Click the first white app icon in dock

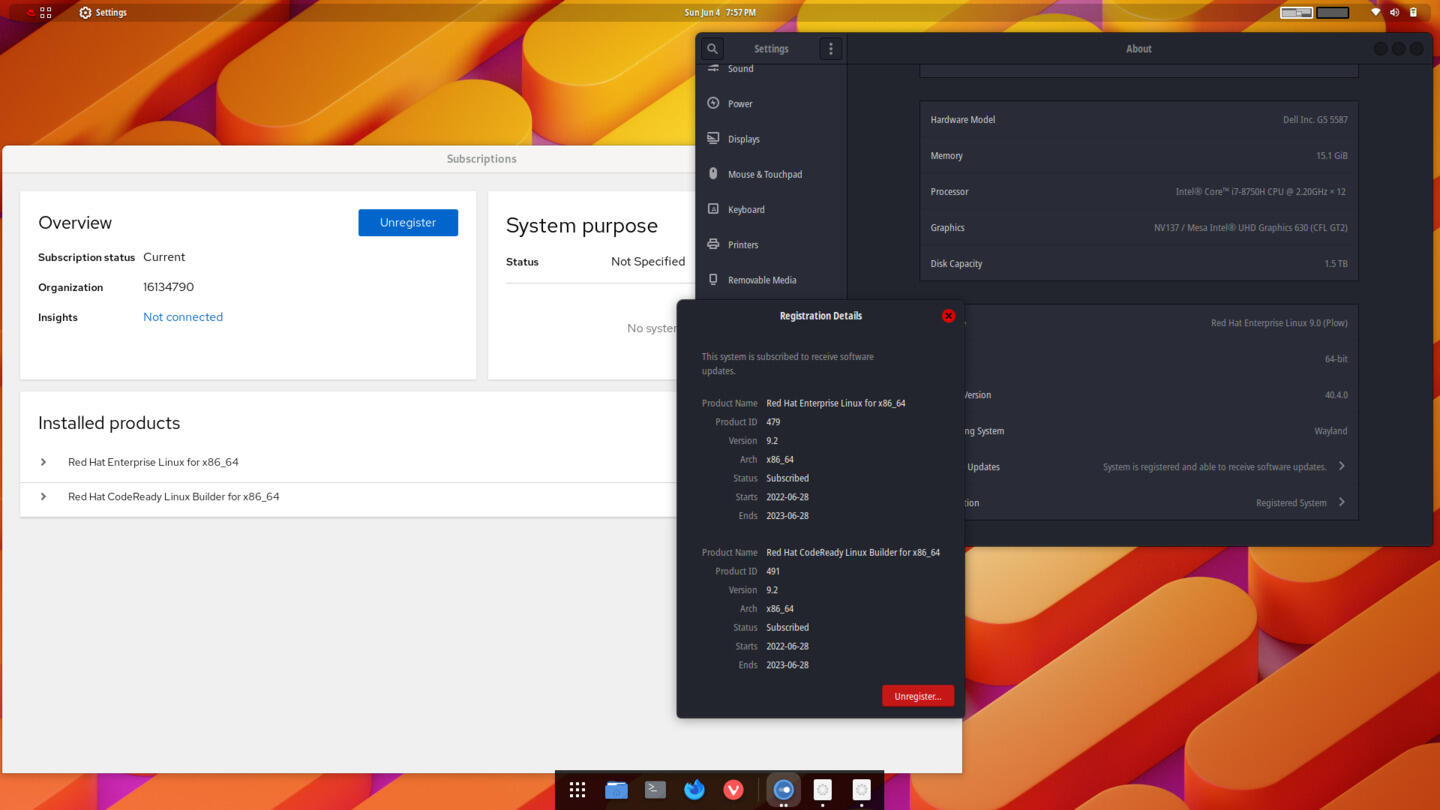point(822,790)
